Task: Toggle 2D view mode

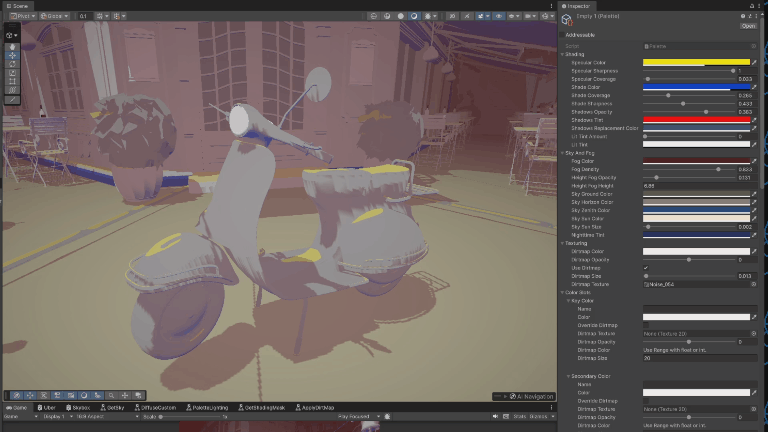Action: 452,16
